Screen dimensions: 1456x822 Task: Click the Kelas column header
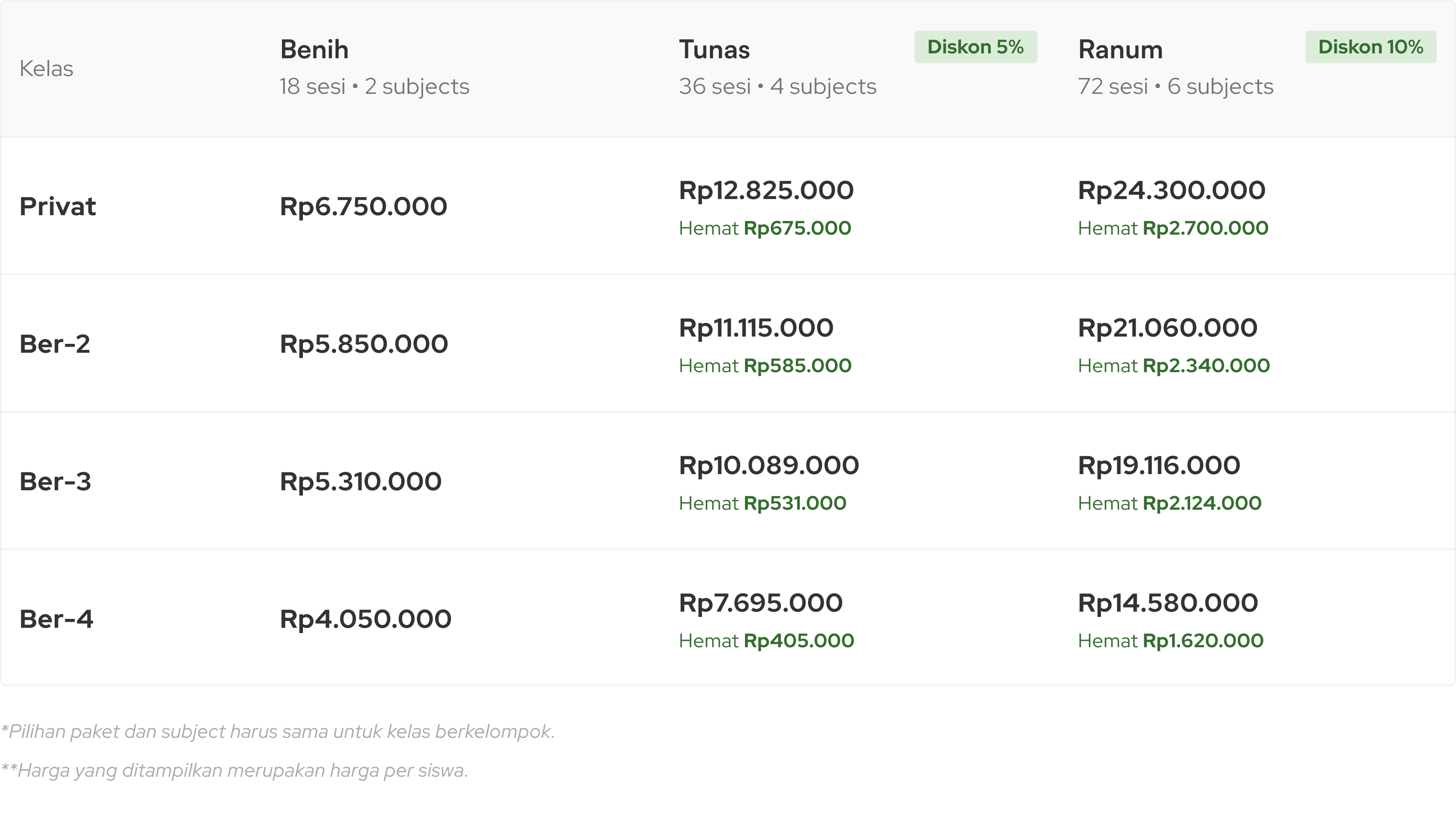point(47,69)
